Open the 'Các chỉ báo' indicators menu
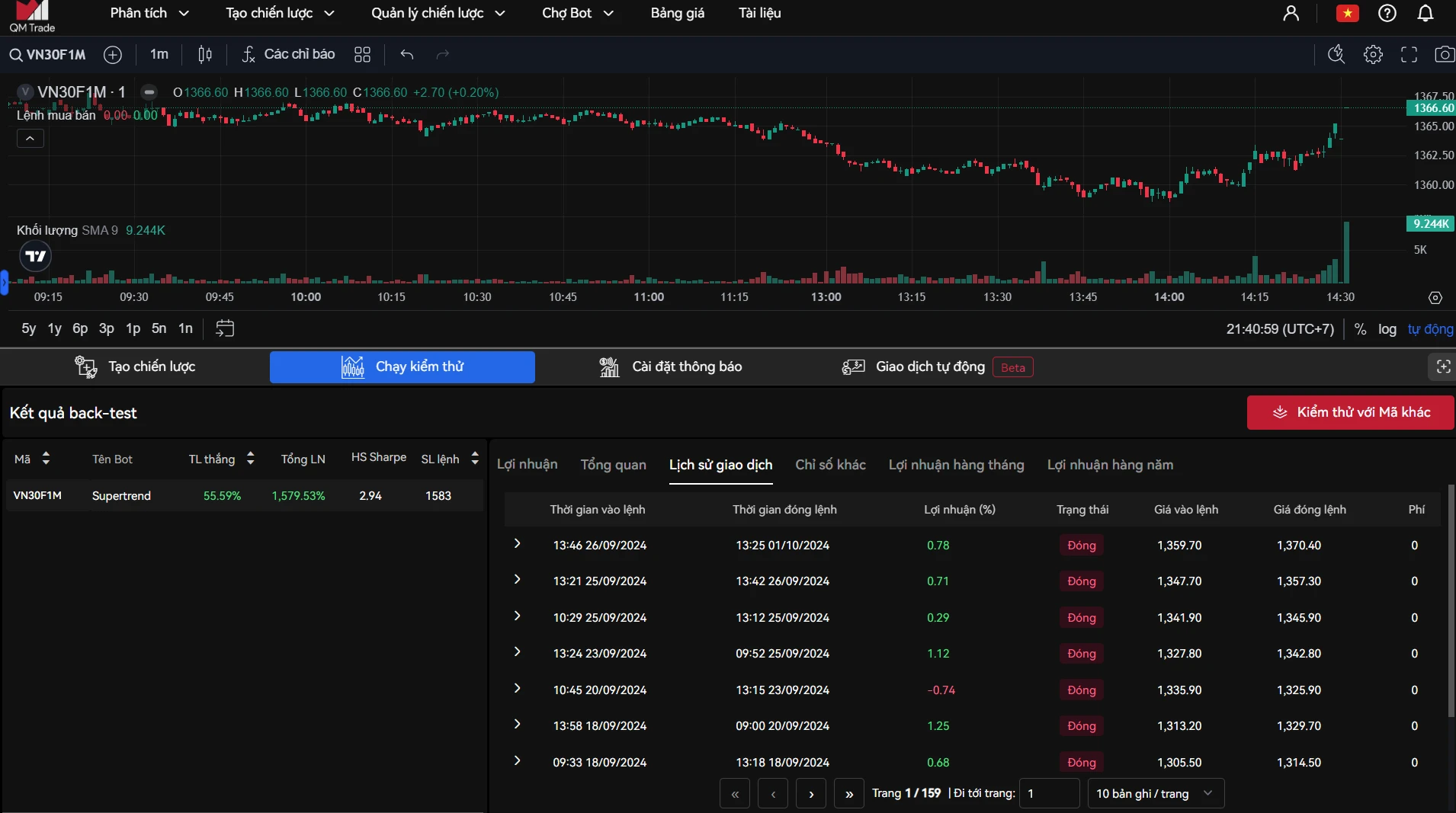This screenshot has width=1456, height=813. [x=288, y=55]
